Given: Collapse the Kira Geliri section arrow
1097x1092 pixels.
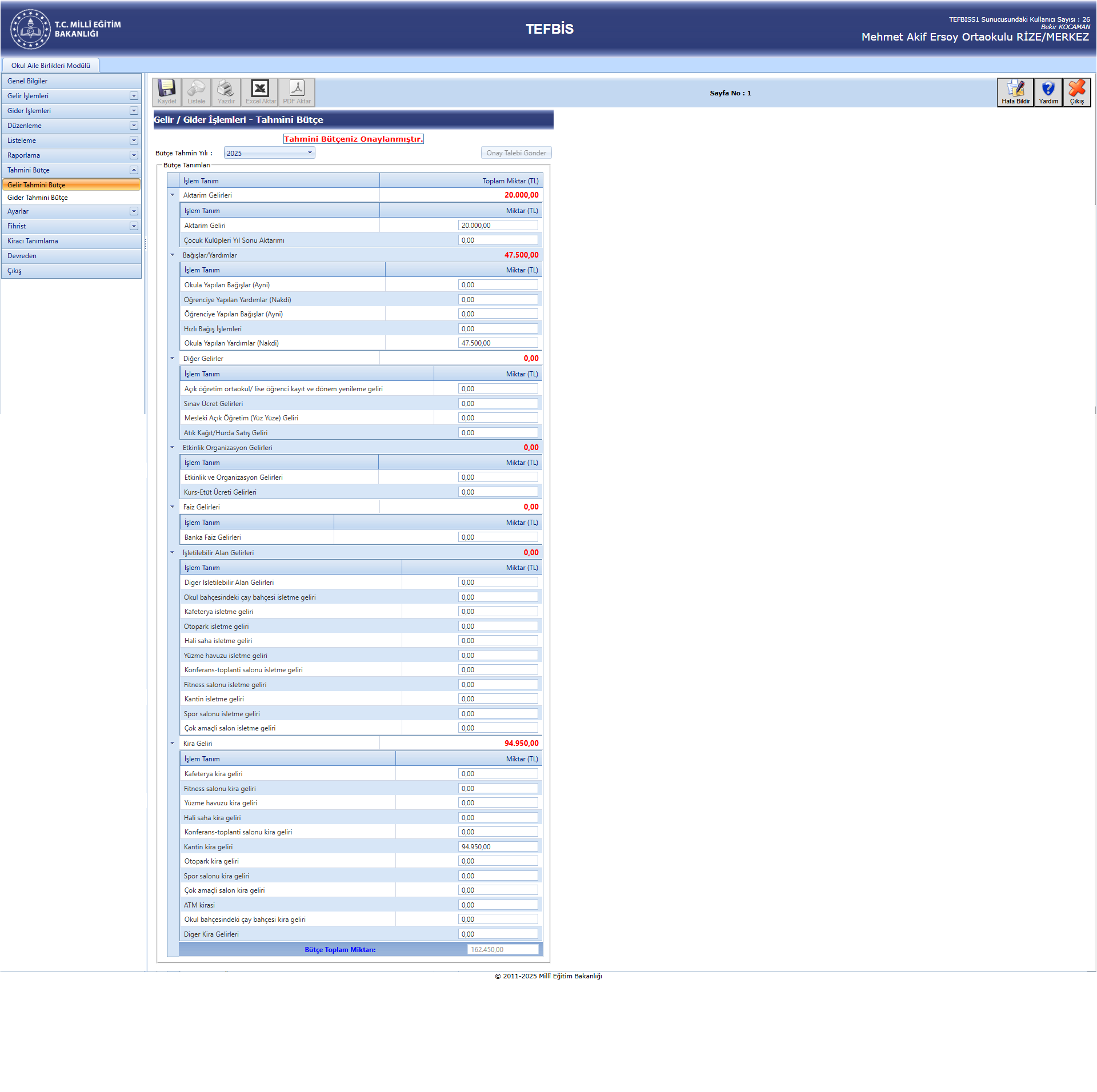Looking at the screenshot, I should coord(172,744).
